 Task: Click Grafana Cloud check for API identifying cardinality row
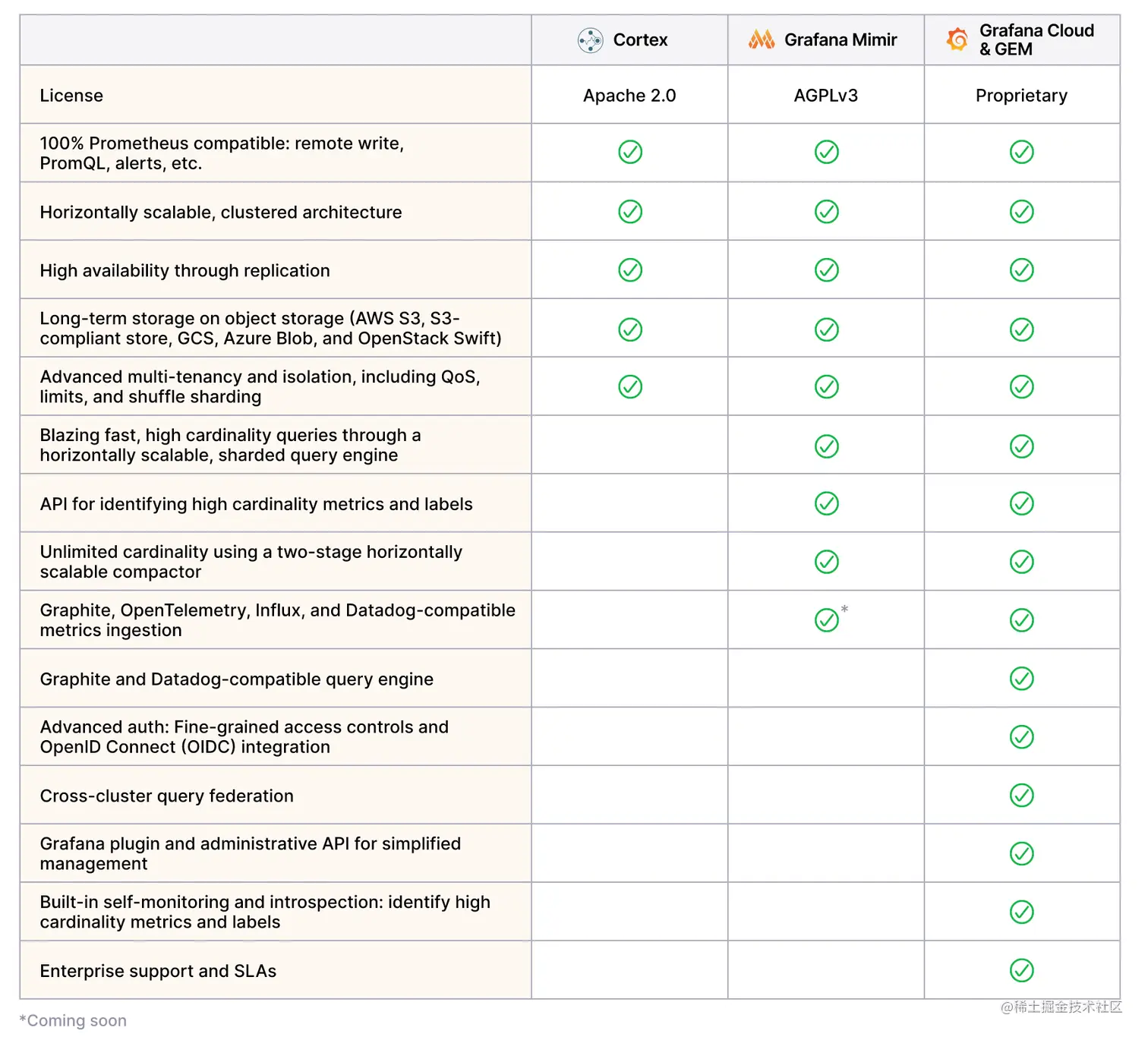click(1022, 504)
